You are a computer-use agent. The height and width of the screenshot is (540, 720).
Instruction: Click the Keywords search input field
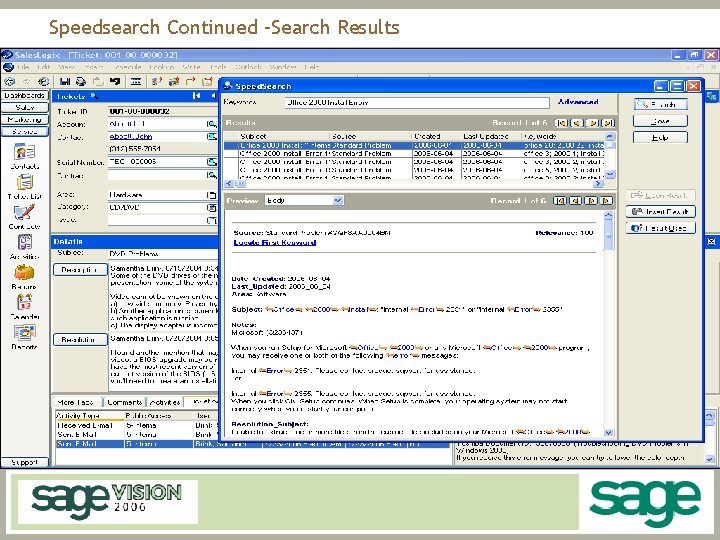417,102
